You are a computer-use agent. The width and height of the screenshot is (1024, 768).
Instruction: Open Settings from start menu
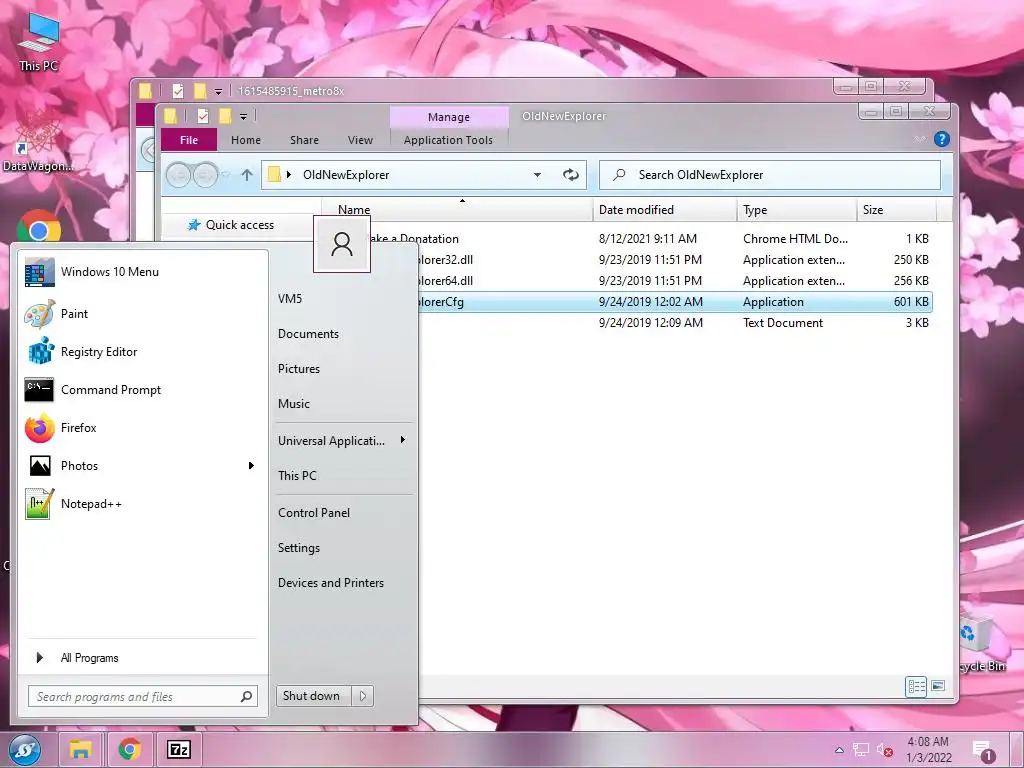[298, 548]
